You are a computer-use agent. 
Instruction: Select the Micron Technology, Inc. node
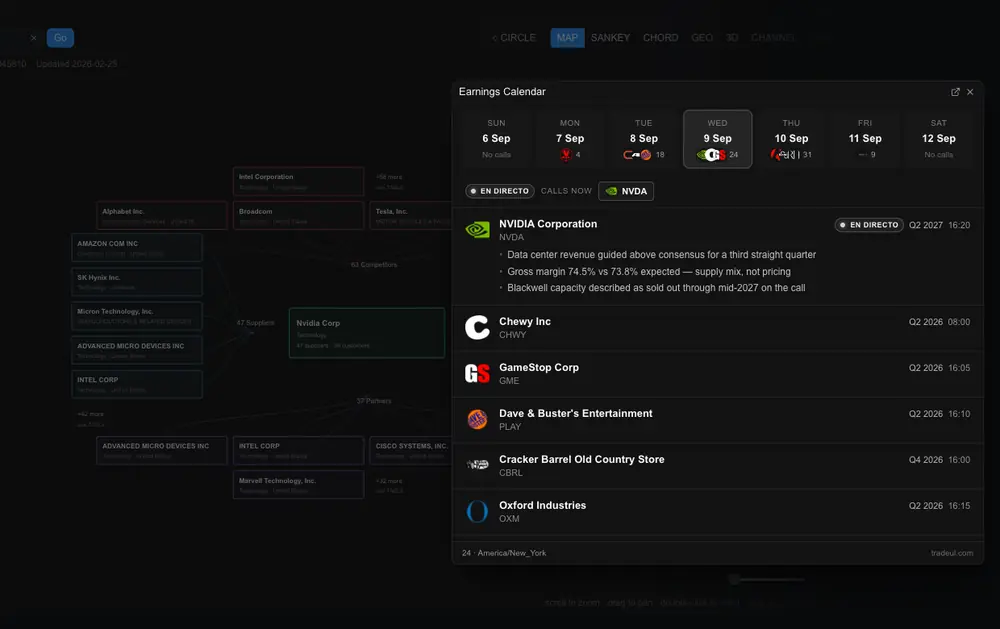pyautogui.click(x=136, y=316)
